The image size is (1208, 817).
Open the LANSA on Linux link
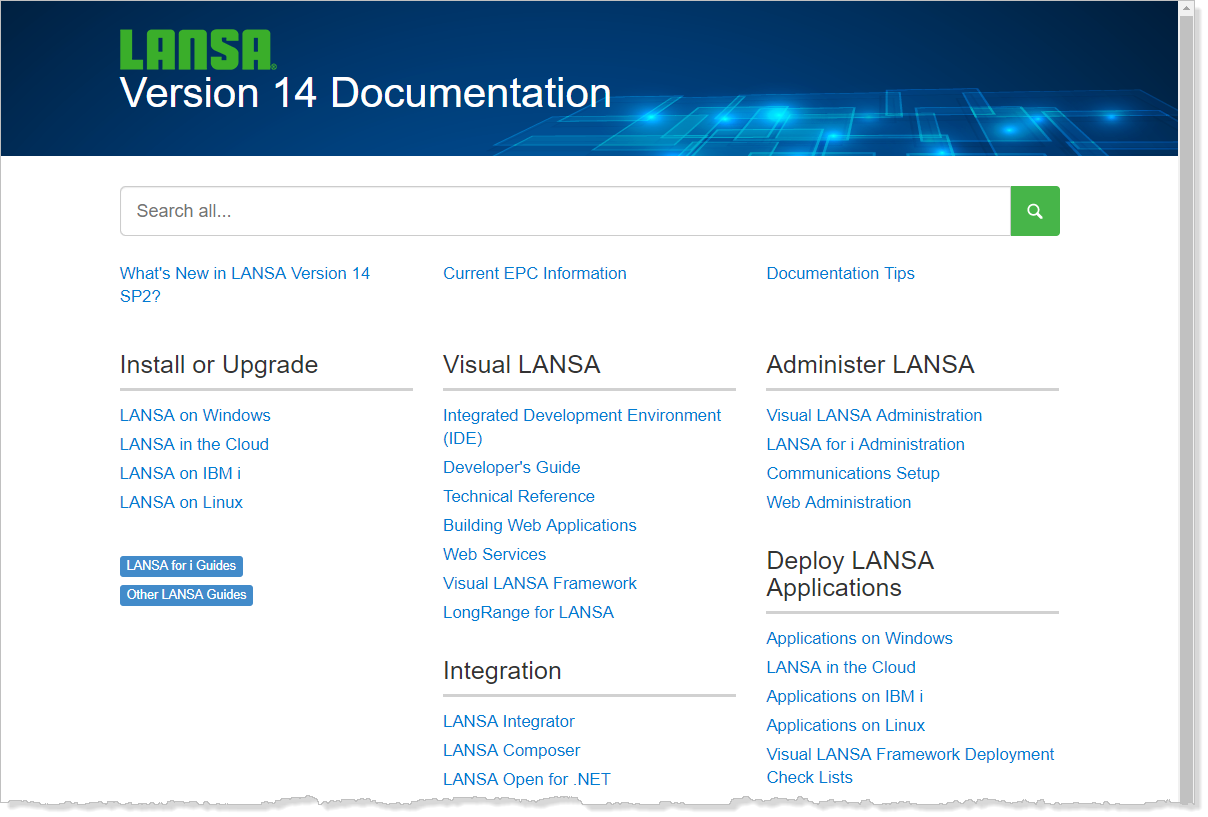(181, 502)
